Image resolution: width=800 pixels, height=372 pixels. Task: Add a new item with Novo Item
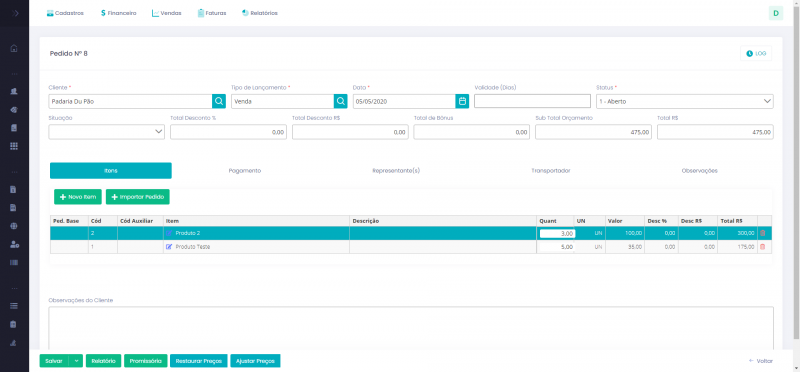coord(78,197)
